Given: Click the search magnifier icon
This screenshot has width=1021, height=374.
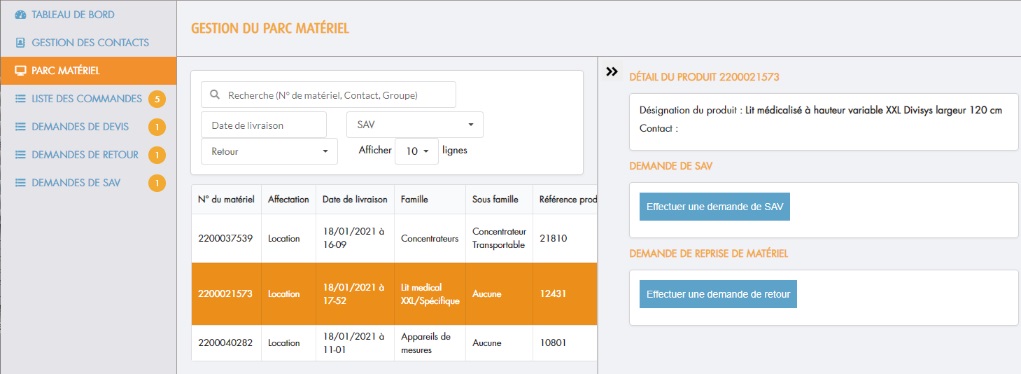Looking at the screenshot, I should point(216,95).
